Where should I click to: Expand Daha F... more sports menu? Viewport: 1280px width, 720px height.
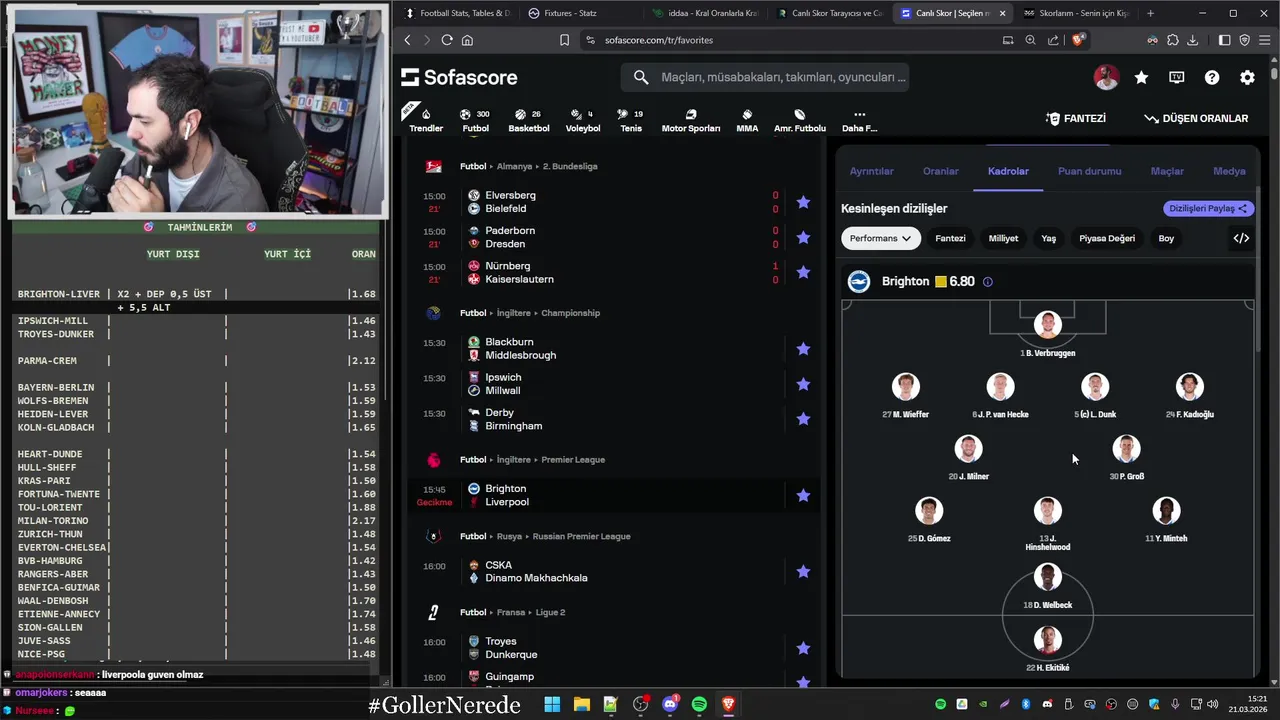pyautogui.click(x=859, y=120)
